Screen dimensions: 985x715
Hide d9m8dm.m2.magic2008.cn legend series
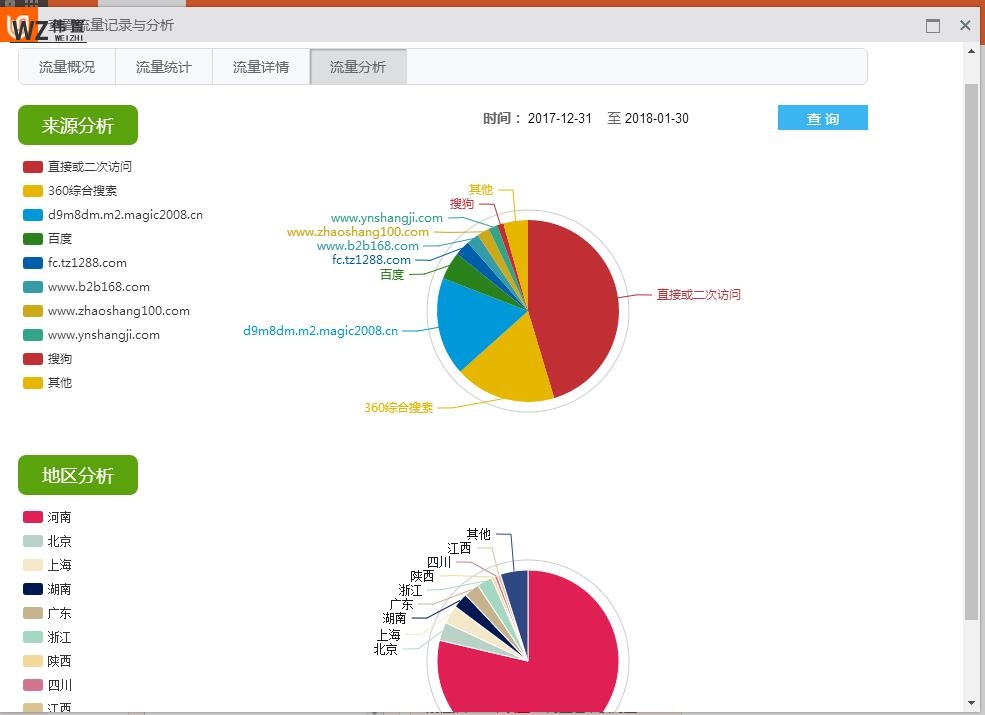(x=33, y=215)
